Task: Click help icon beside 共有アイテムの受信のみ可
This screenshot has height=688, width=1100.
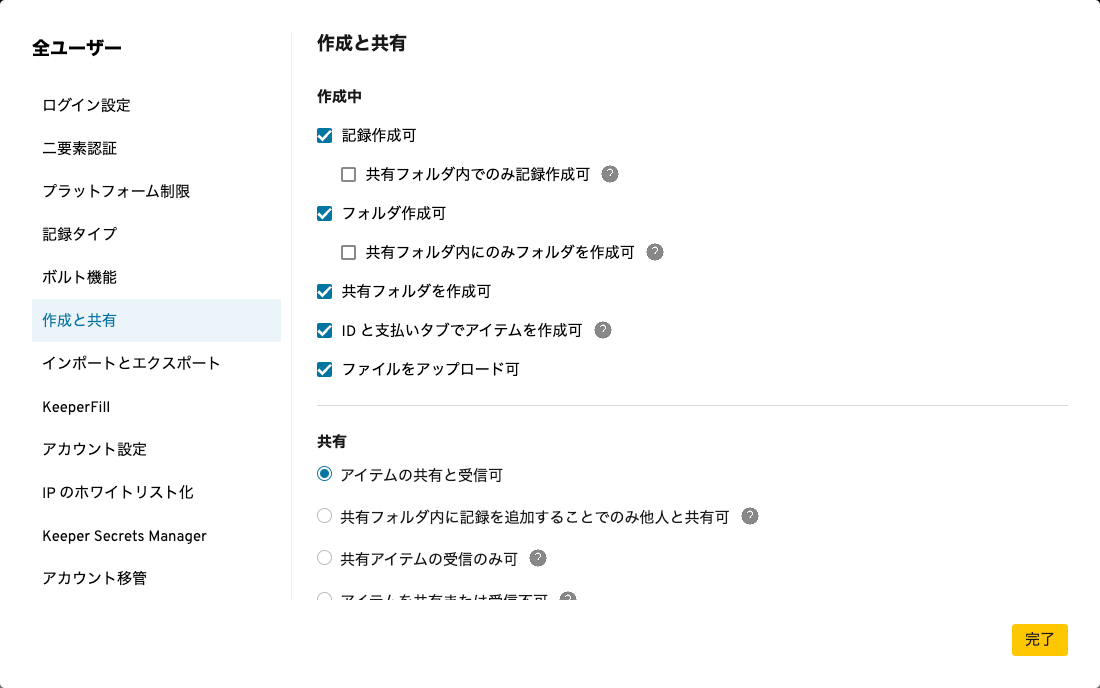Action: click(x=538, y=558)
